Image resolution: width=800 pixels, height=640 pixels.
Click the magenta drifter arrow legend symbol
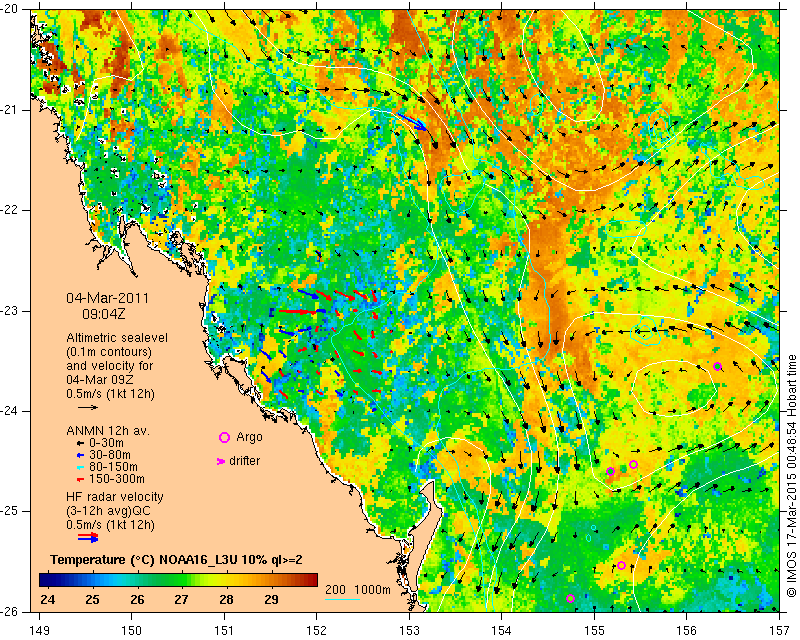221,461
